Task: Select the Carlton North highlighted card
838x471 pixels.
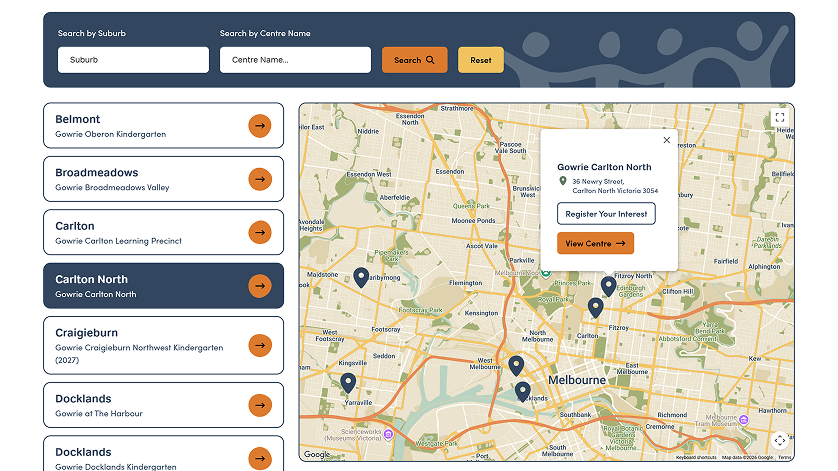Action: click(x=164, y=286)
